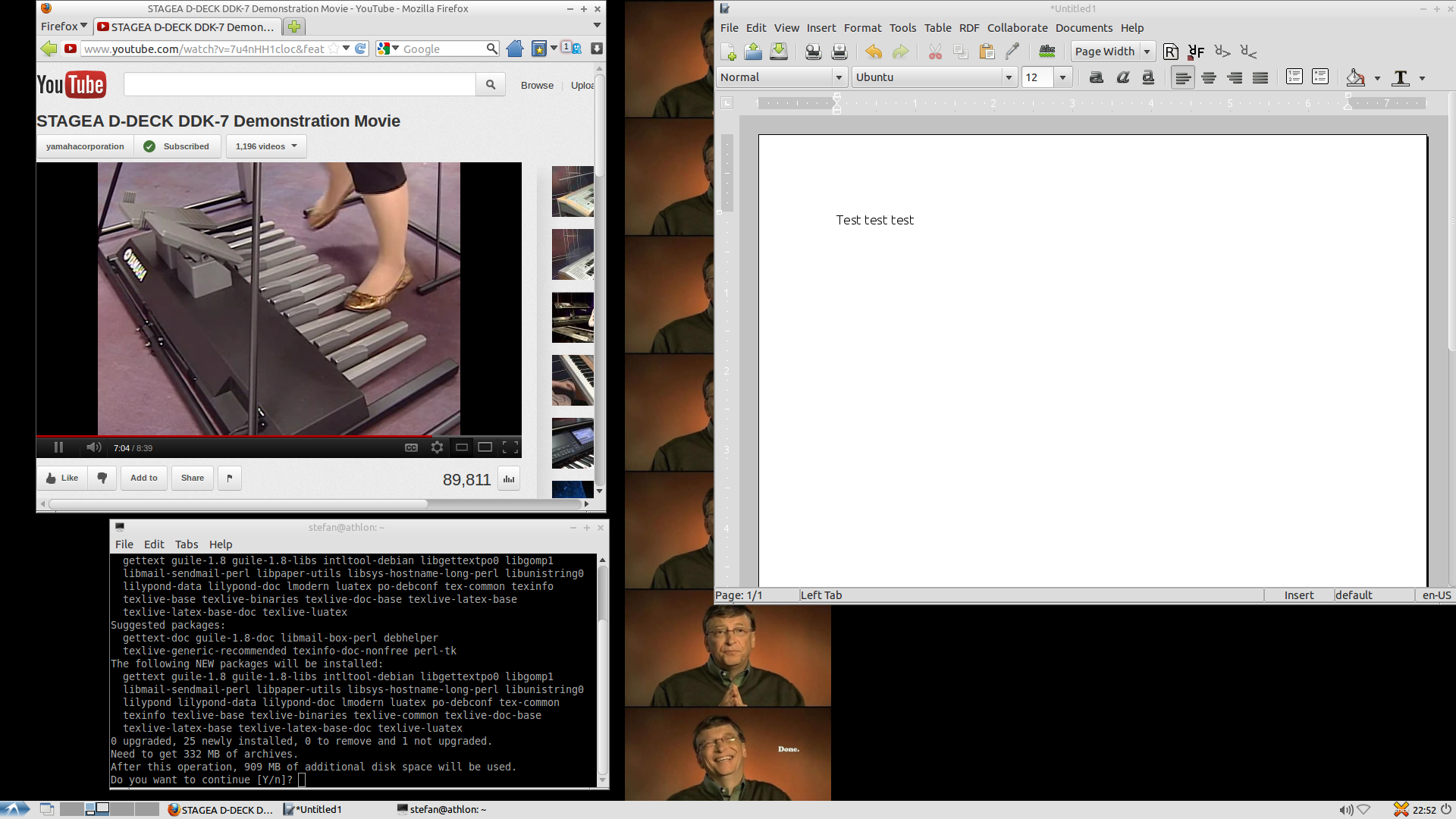This screenshot has height=819, width=1456.
Task: Enable center text alignment
Action: [x=1209, y=77]
